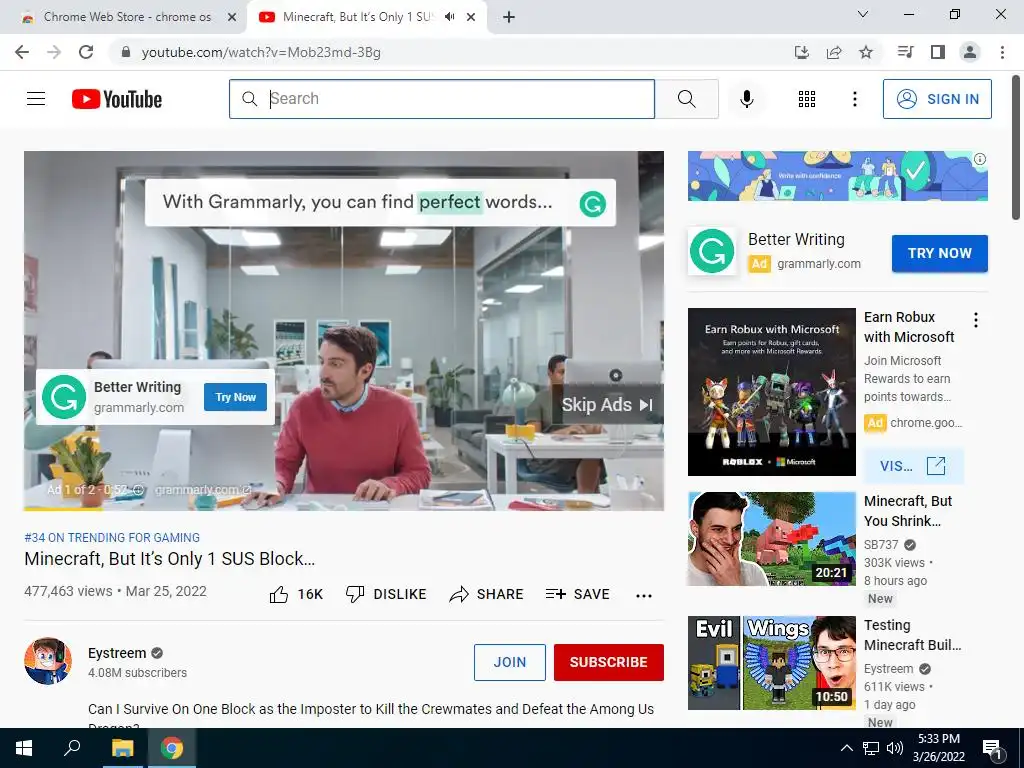Toggle the Chrome side panel
Screen dimensions: 1024x768
point(938,52)
